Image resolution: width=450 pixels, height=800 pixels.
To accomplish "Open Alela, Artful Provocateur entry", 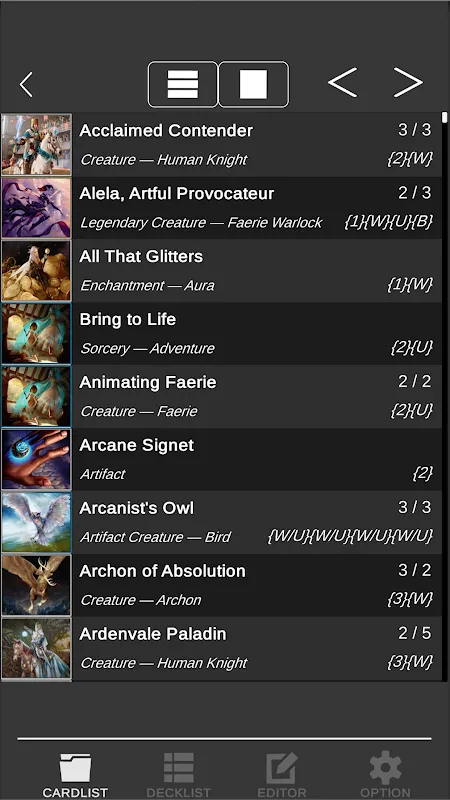I will (x=221, y=208).
